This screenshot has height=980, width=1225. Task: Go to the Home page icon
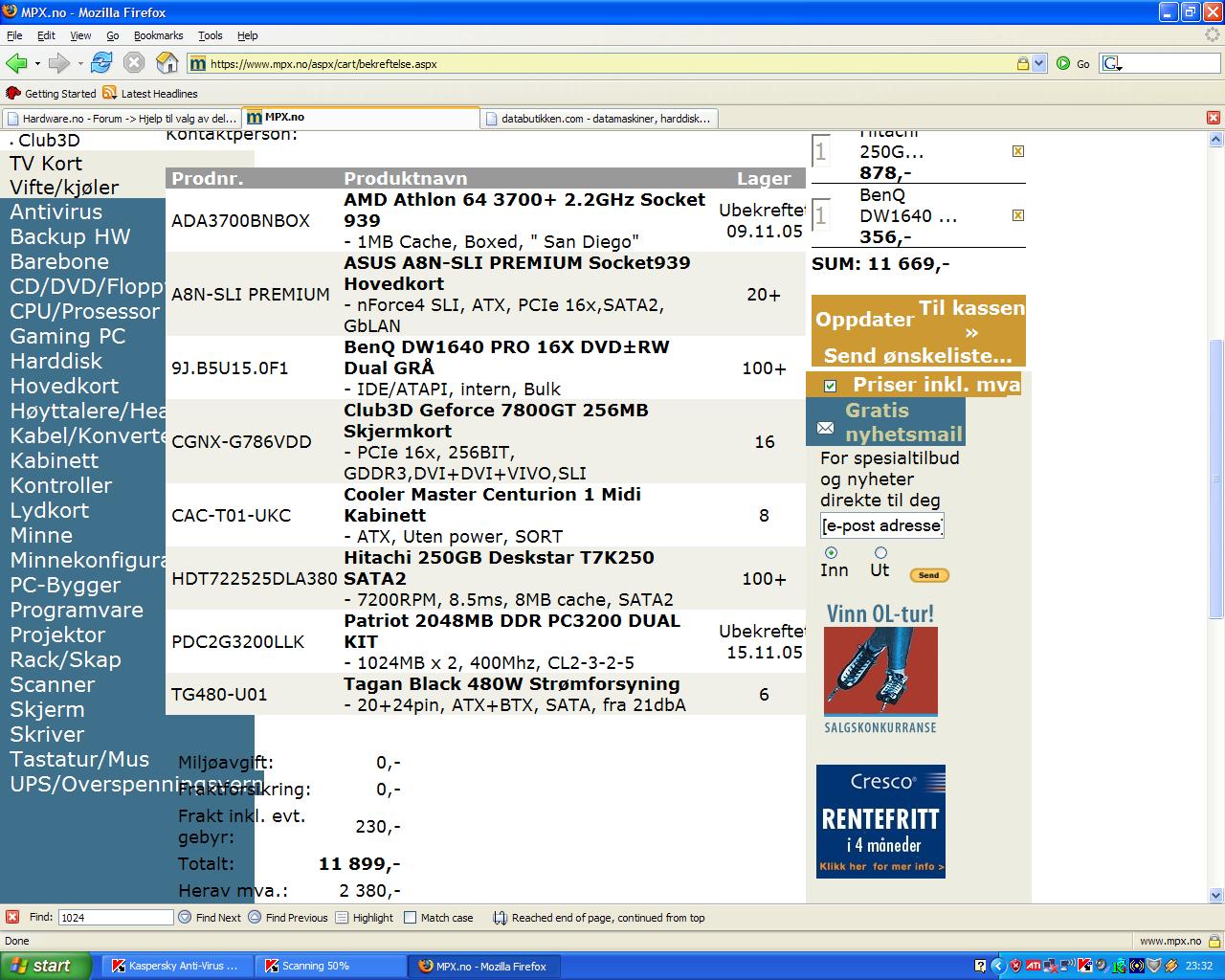point(167,63)
